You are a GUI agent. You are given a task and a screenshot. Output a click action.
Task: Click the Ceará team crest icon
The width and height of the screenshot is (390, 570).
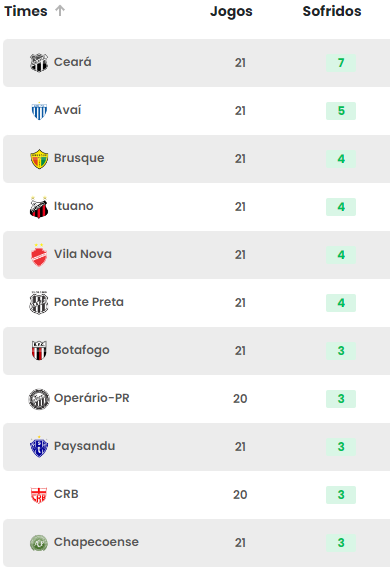[39, 63]
